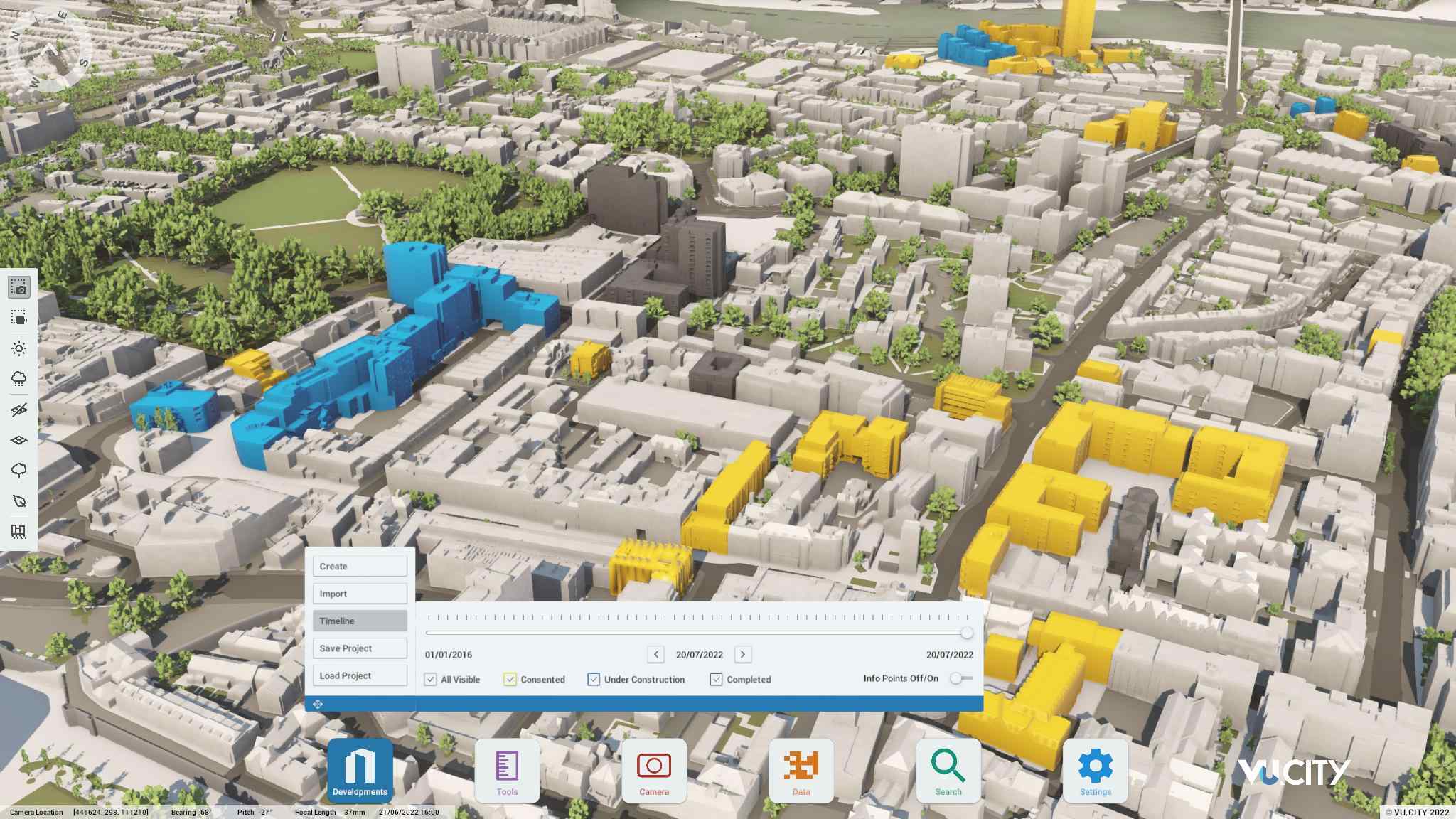Uncheck the All Visible checkbox
This screenshot has height=819, width=1456.
point(429,679)
